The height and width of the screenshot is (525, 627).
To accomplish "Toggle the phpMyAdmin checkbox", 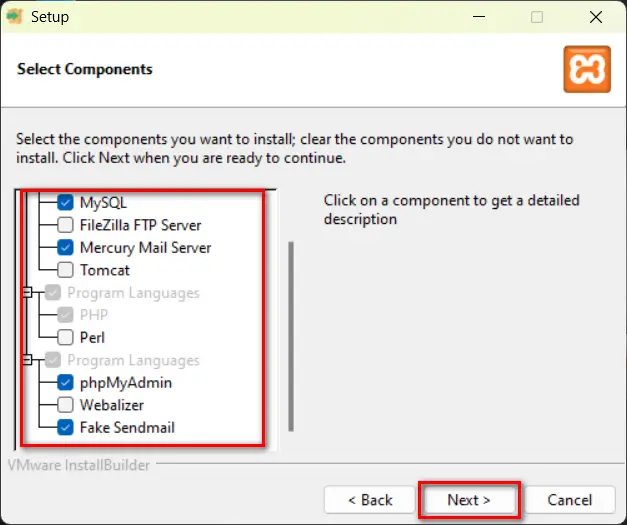I will [65, 382].
